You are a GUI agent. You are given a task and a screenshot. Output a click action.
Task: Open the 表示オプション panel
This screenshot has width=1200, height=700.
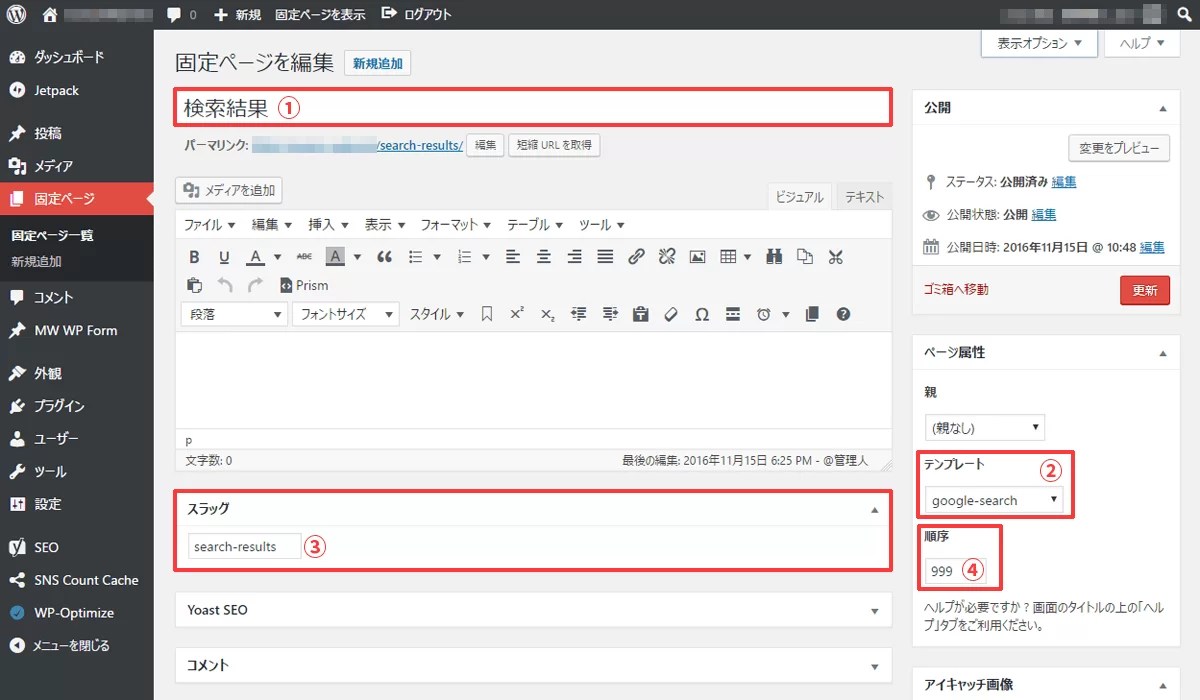(x=1040, y=43)
